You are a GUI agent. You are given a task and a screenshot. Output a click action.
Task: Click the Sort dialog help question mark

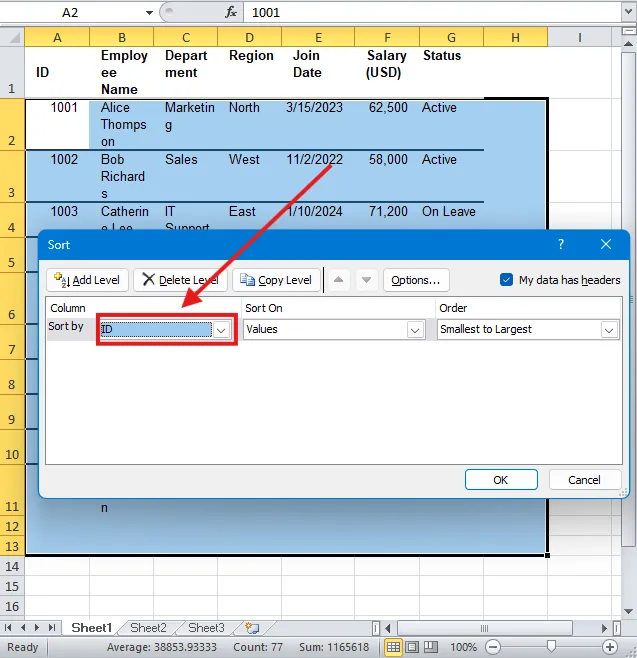point(561,244)
